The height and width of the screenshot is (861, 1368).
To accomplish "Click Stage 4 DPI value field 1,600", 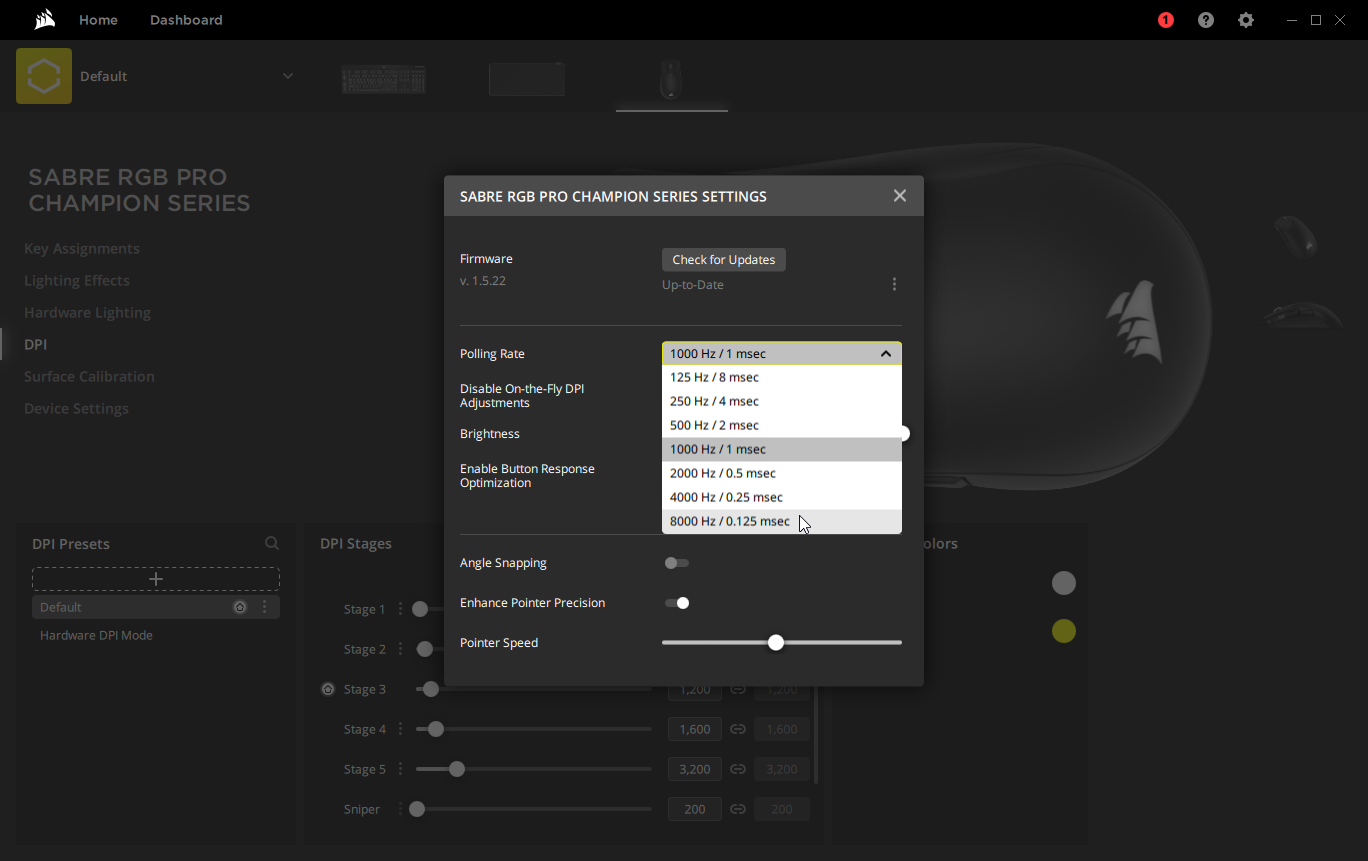I will tap(695, 729).
